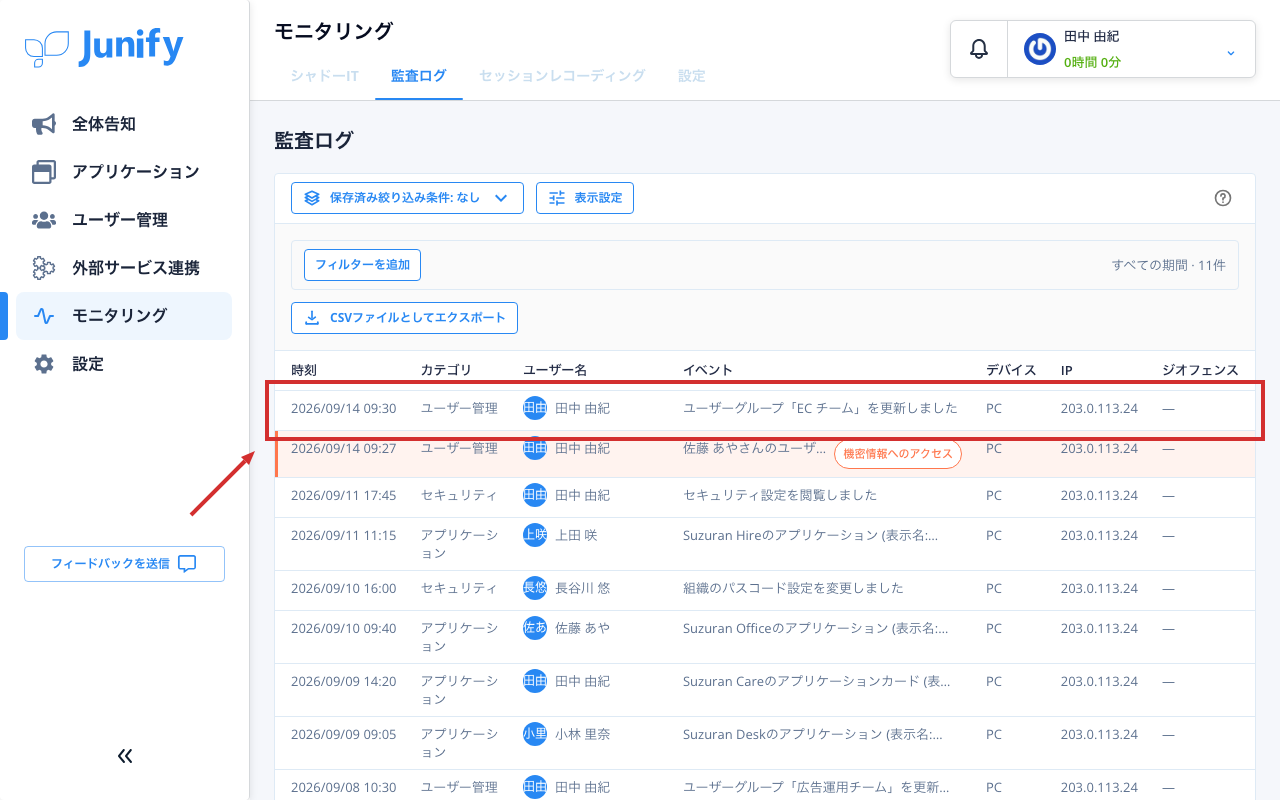Open 全体告知 megaphone icon in sidebar
1280x800 pixels.
point(44,124)
